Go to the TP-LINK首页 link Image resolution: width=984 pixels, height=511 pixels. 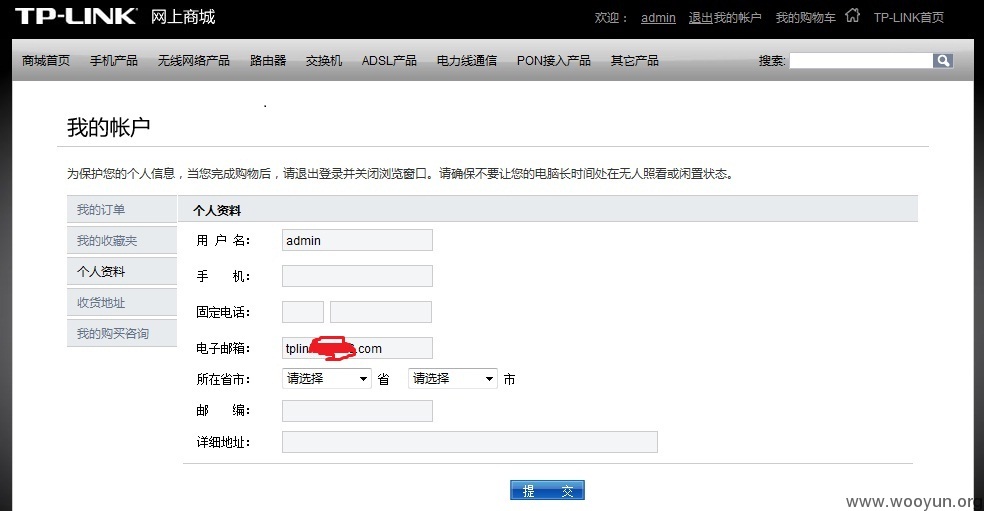(909, 18)
